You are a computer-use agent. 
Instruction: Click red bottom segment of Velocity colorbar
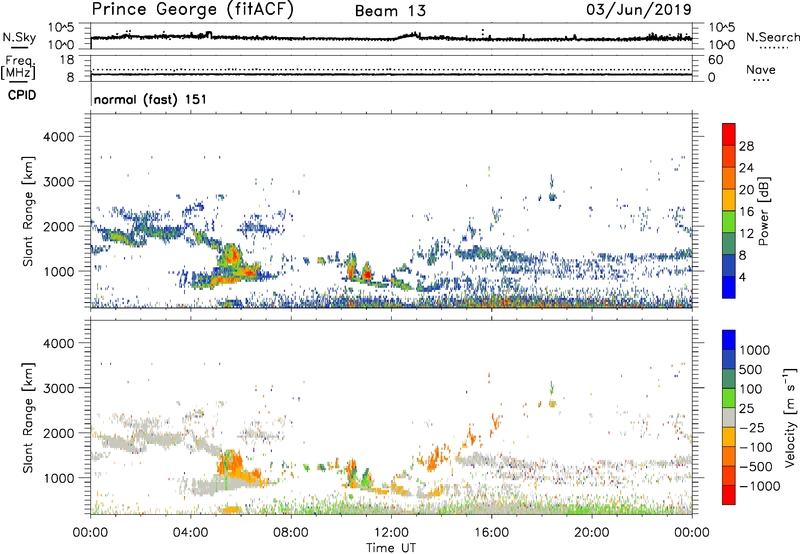point(729,495)
